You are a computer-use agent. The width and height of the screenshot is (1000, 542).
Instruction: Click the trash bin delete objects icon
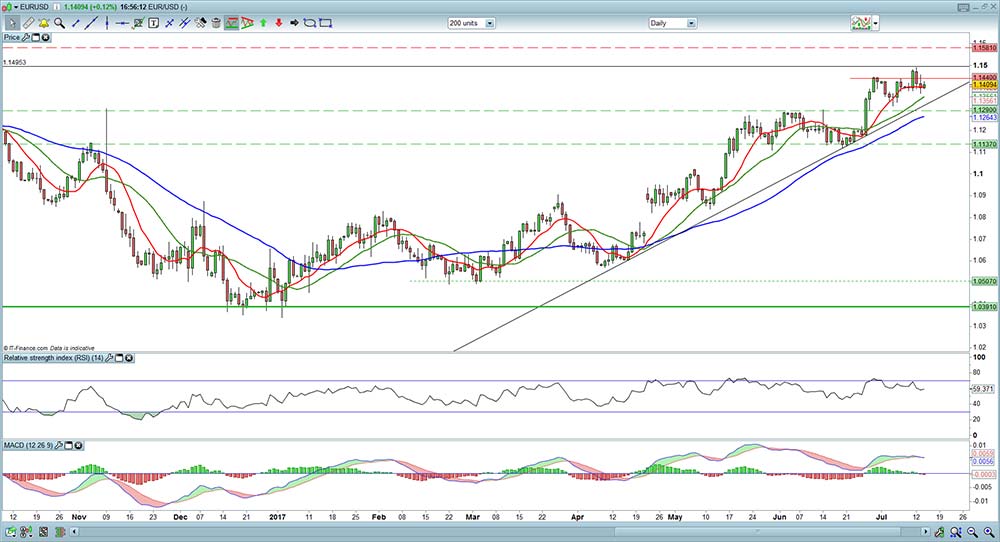[216, 23]
